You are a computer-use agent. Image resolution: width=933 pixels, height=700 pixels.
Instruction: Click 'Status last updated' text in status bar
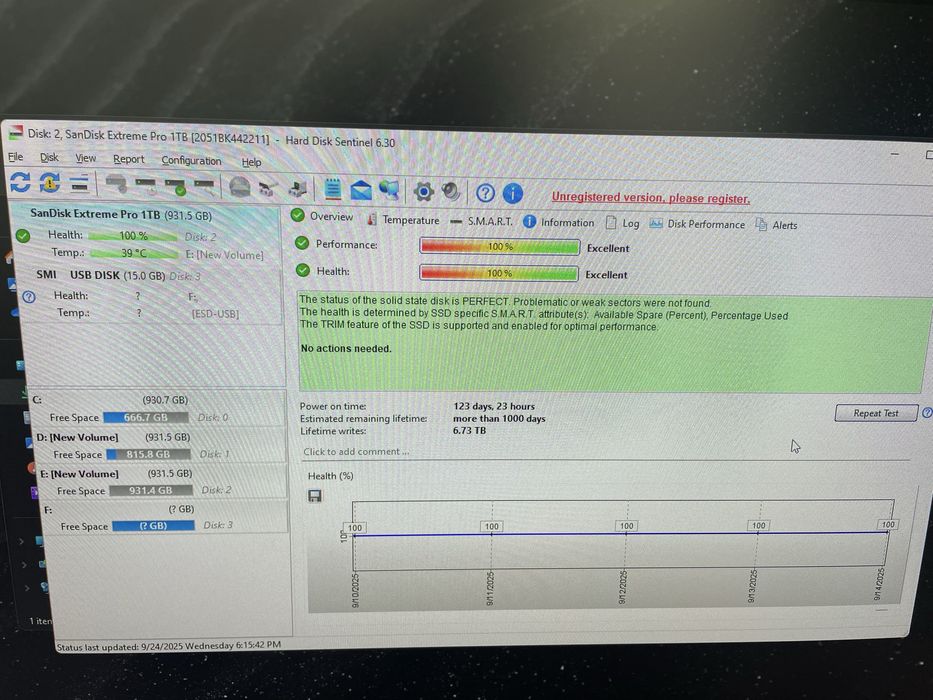tap(168, 645)
